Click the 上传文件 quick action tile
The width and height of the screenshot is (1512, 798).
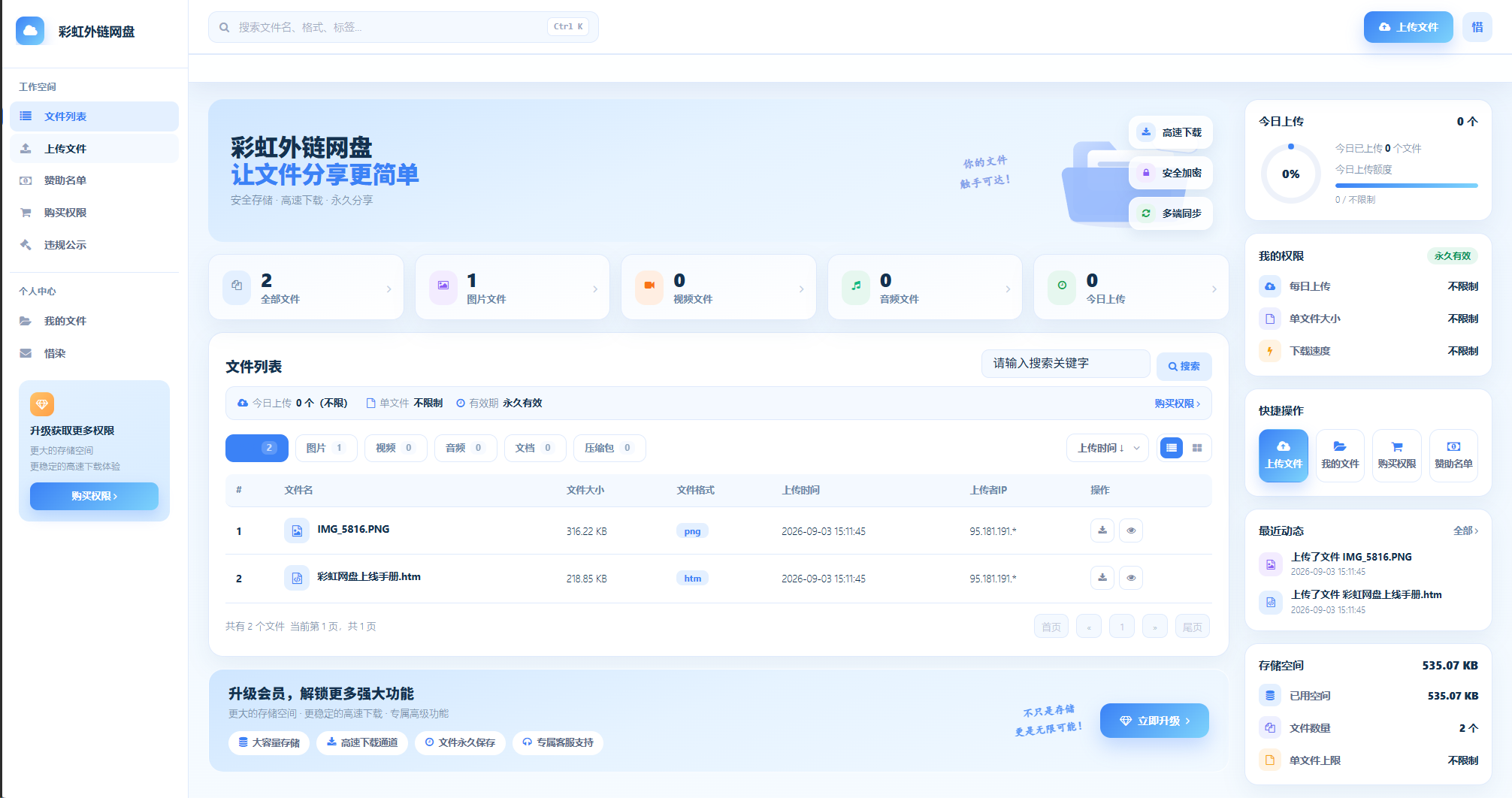[x=1284, y=455]
